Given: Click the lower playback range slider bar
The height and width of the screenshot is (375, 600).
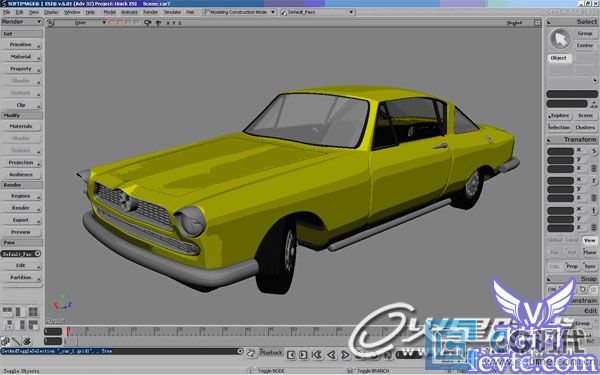Looking at the screenshot, I should 245,341.
